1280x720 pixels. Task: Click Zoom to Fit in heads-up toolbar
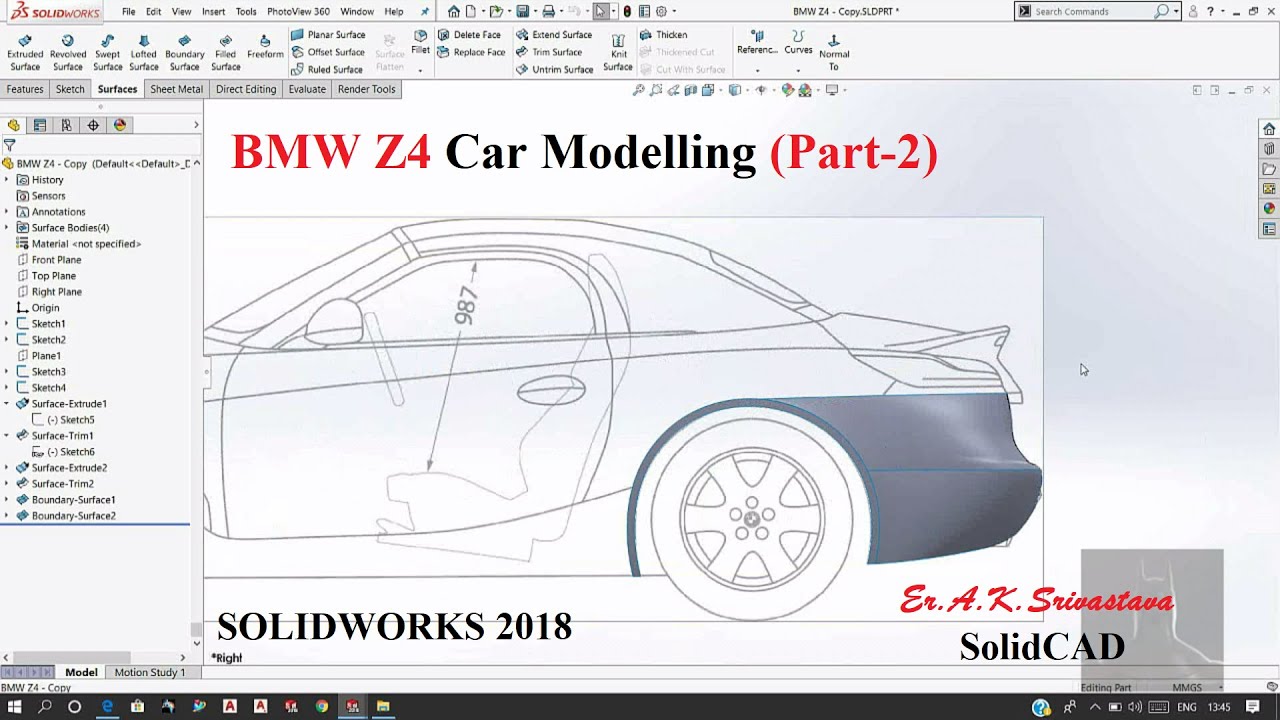[x=639, y=90]
